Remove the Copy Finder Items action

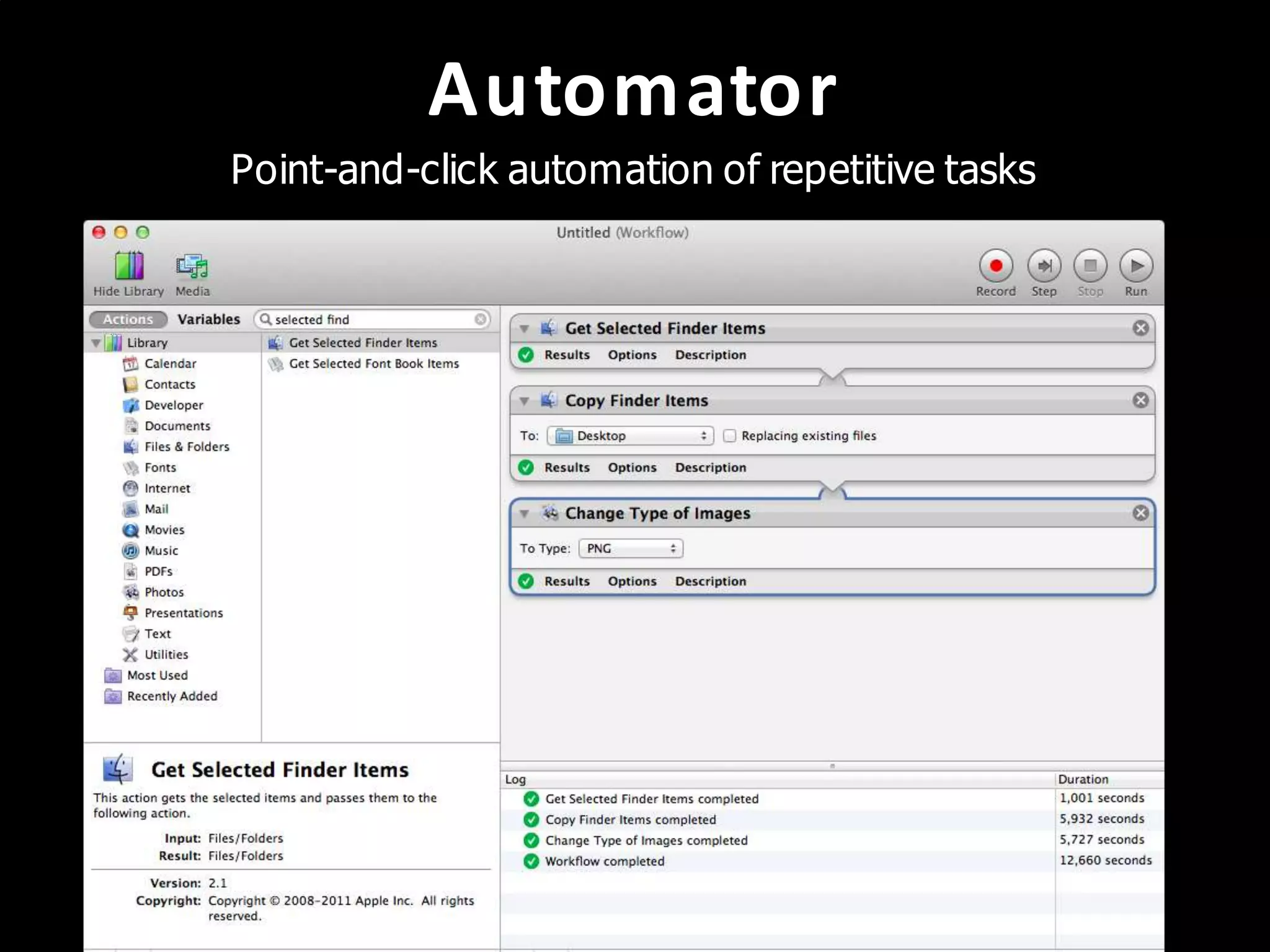pos(1140,400)
